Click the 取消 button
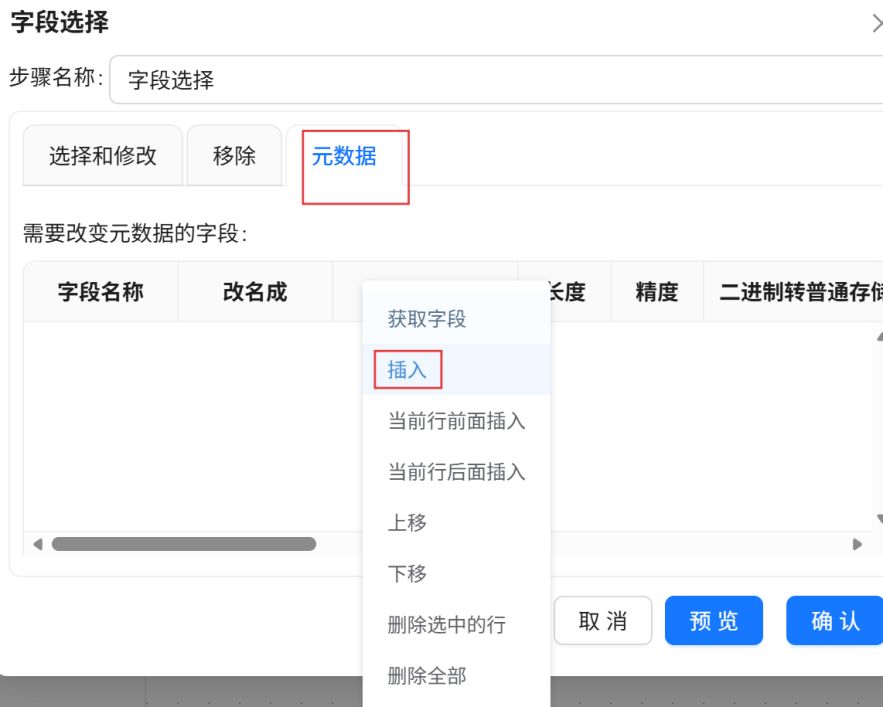Viewport: 883px width, 707px height. [x=603, y=621]
